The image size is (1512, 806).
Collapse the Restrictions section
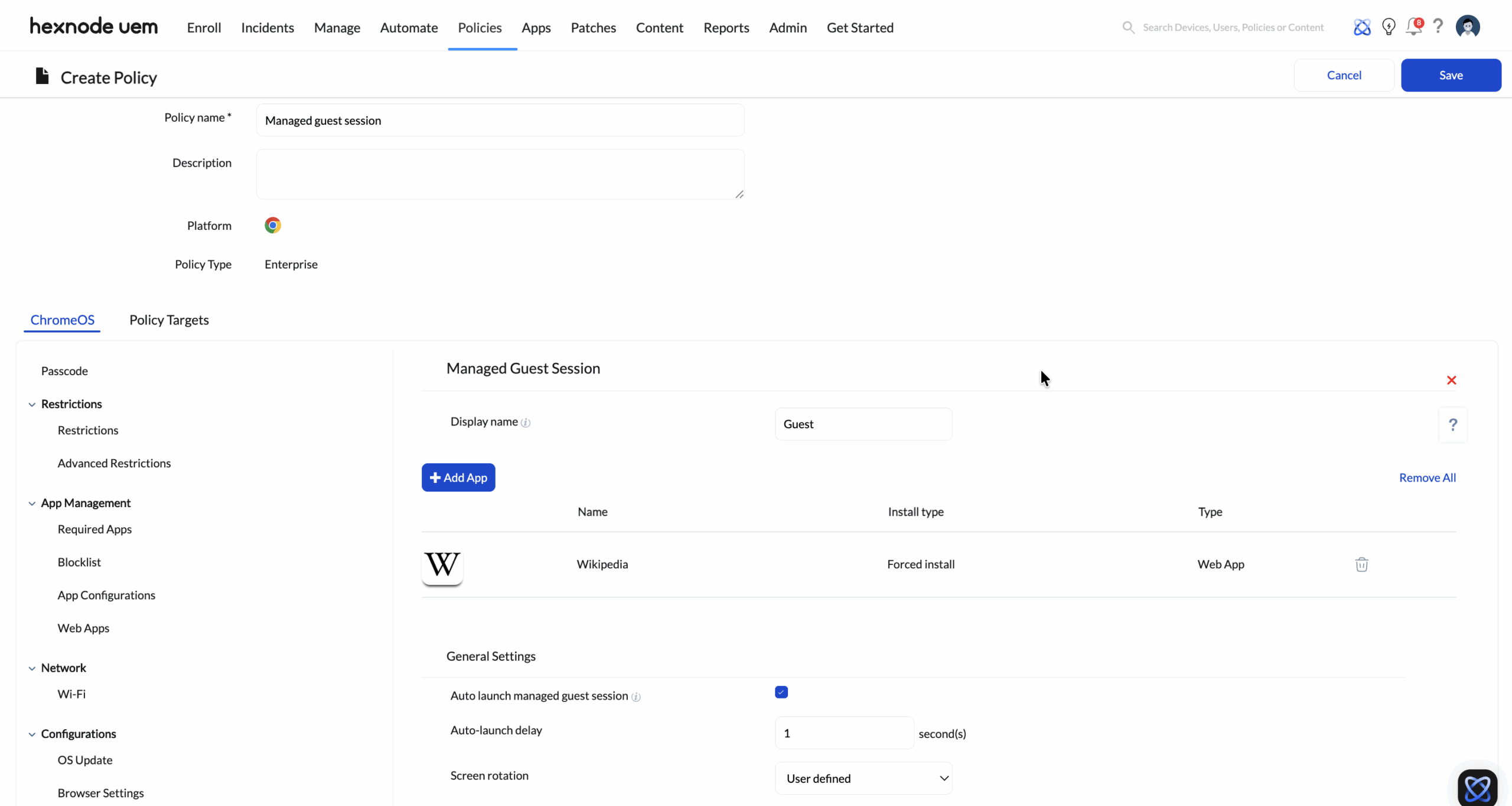tap(33, 404)
